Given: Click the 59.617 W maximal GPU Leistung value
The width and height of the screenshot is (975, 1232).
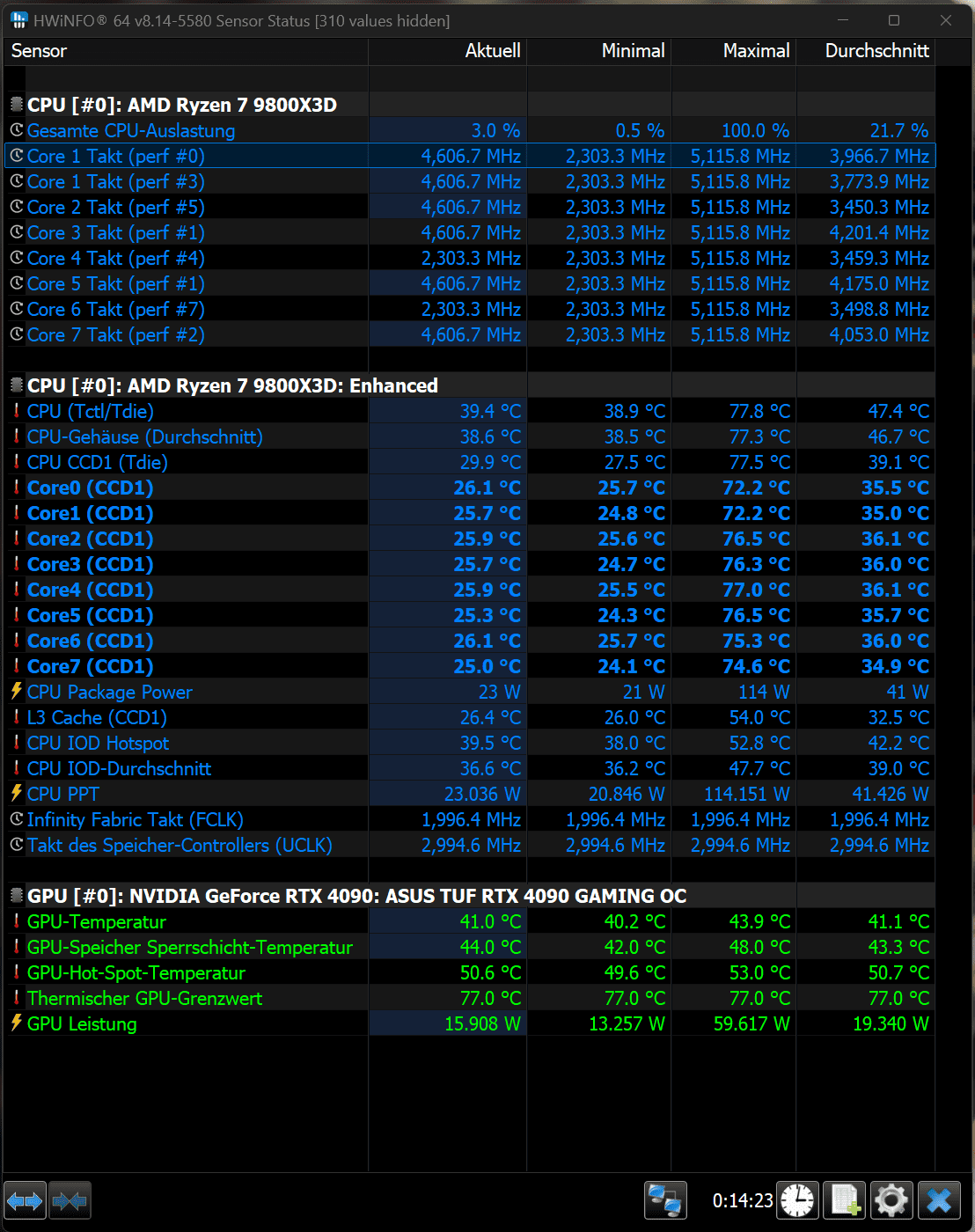Looking at the screenshot, I should tap(751, 1023).
